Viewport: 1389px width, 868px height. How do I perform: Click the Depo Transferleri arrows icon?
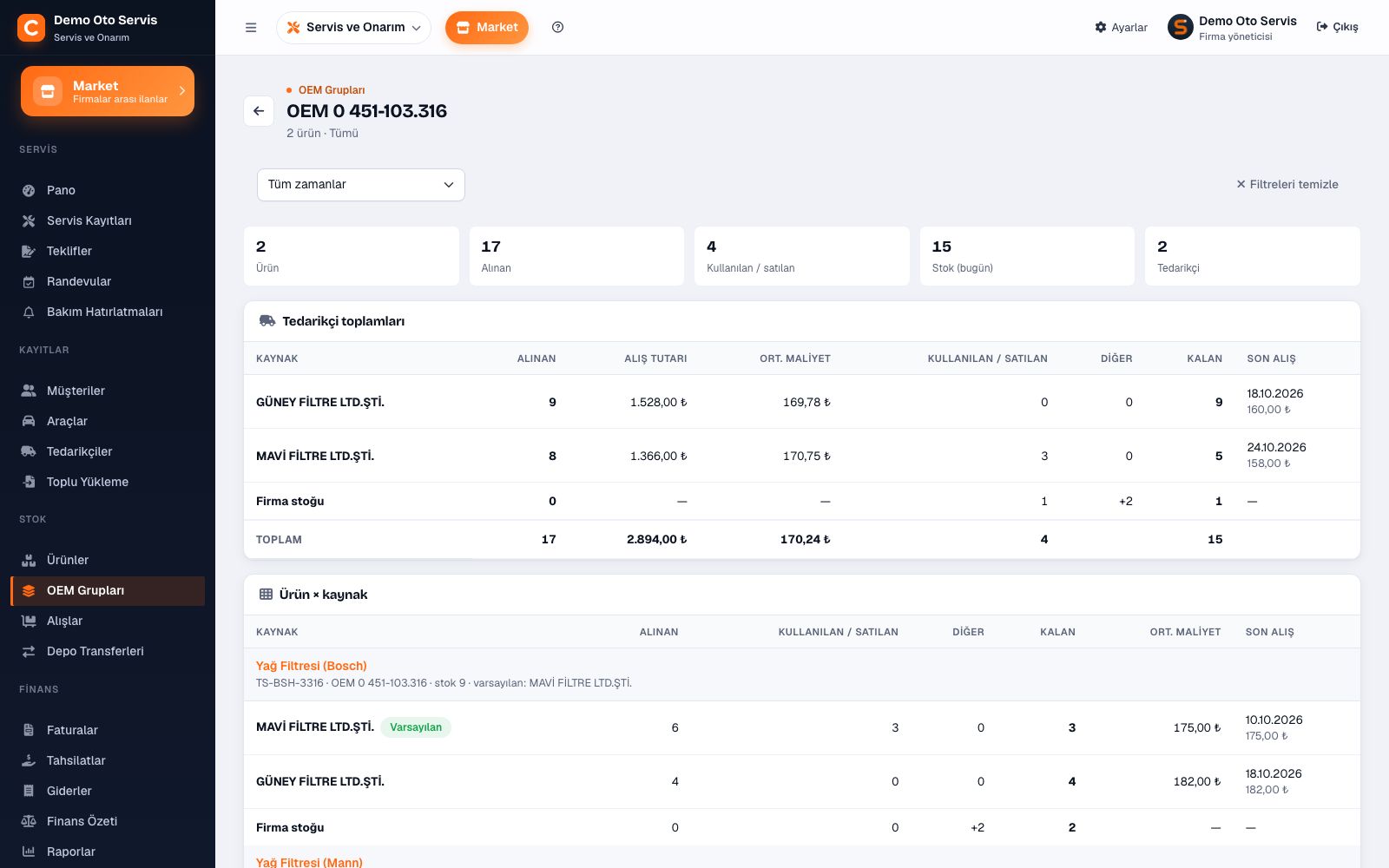29,651
